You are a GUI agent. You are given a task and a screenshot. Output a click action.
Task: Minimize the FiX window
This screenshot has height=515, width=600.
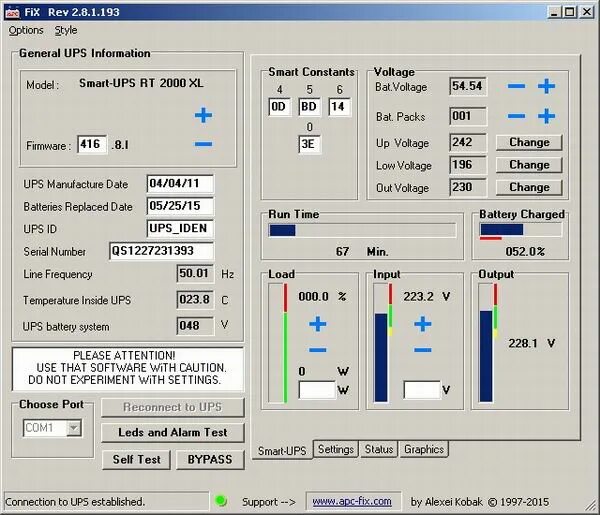pos(554,12)
